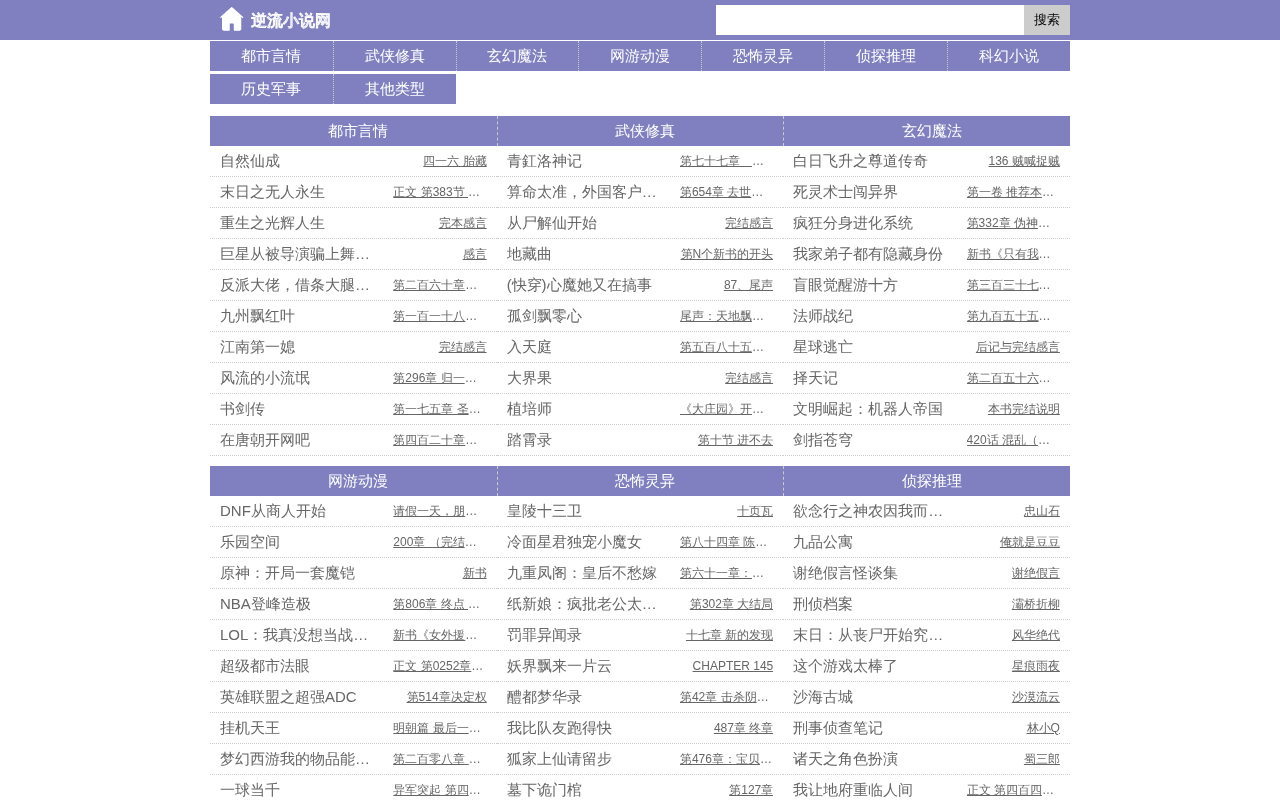1280x800 pixels.
Task: Open the novel 从尸解仙开始
Action: [x=552, y=223]
